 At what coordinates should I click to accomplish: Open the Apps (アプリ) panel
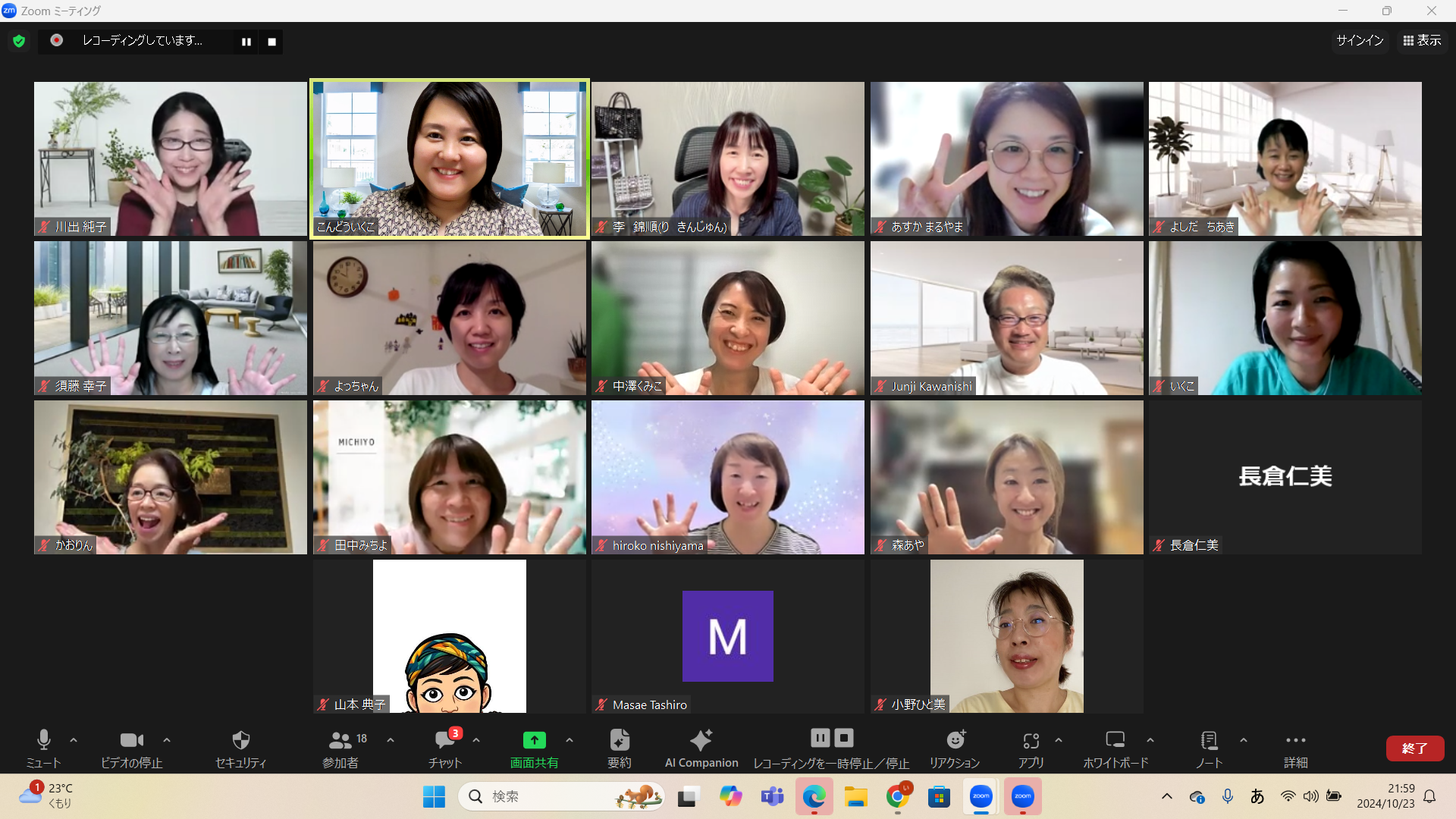coord(1031,748)
